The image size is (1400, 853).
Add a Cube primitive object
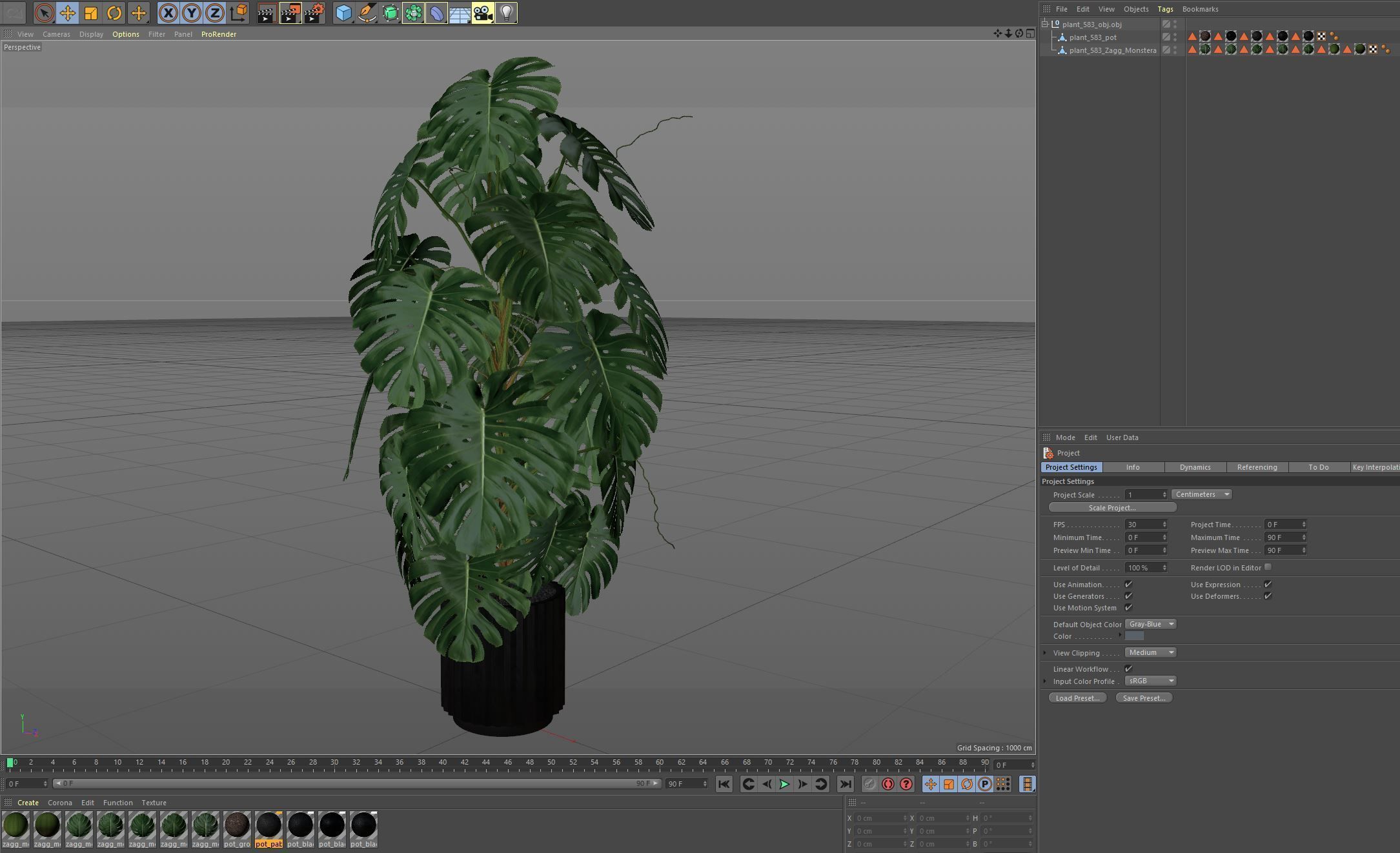[x=344, y=13]
